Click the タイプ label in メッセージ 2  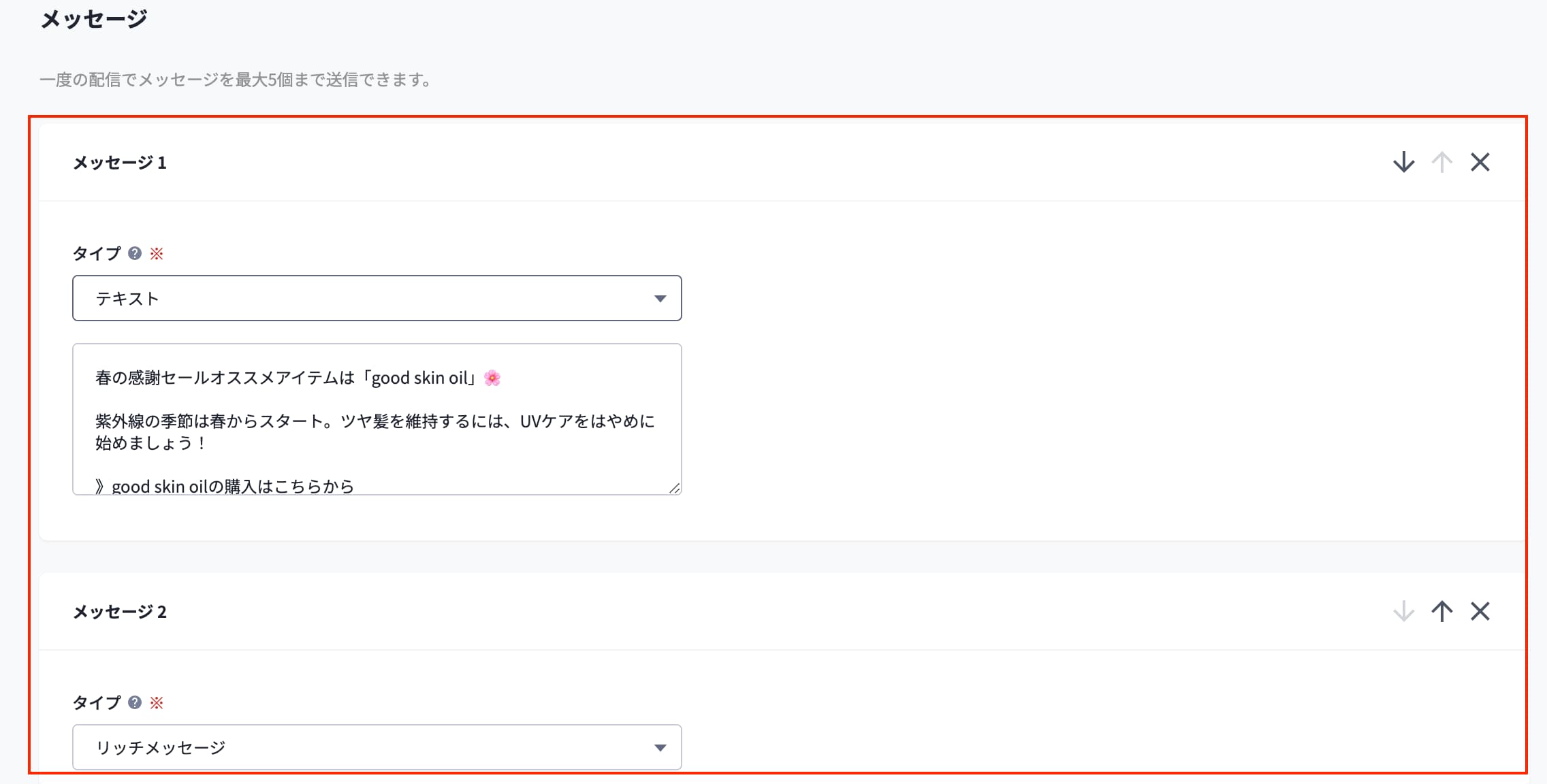(97, 702)
